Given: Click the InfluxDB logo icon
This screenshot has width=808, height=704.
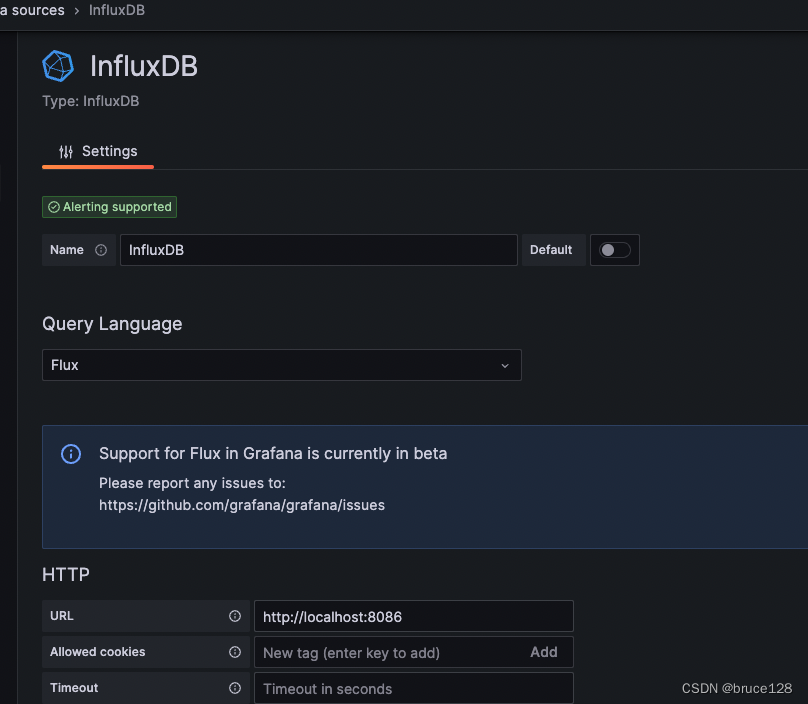Looking at the screenshot, I should [58, 66].
